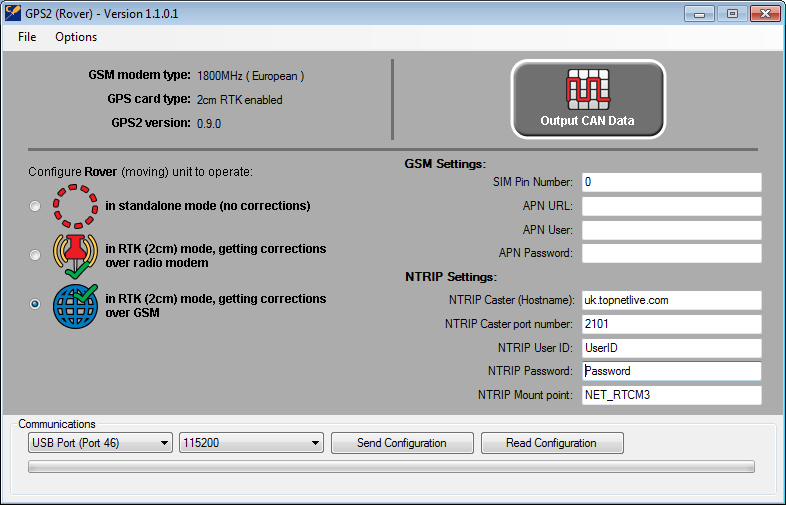Select standalone mode radio button

click(36, 206)
